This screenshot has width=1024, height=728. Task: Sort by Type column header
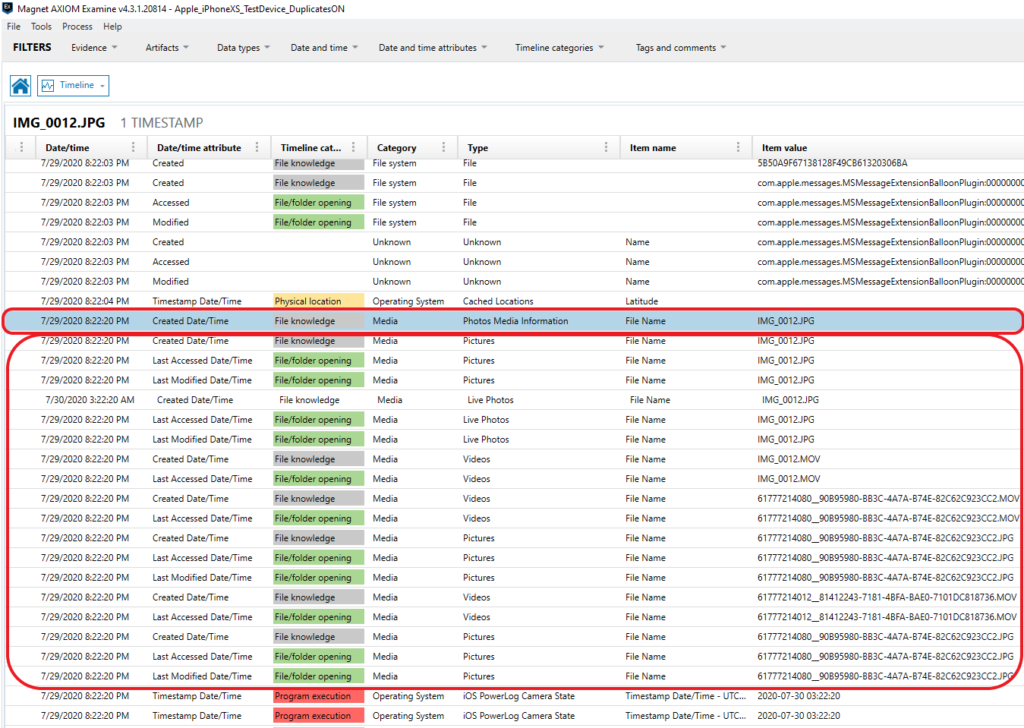[477, 148]
